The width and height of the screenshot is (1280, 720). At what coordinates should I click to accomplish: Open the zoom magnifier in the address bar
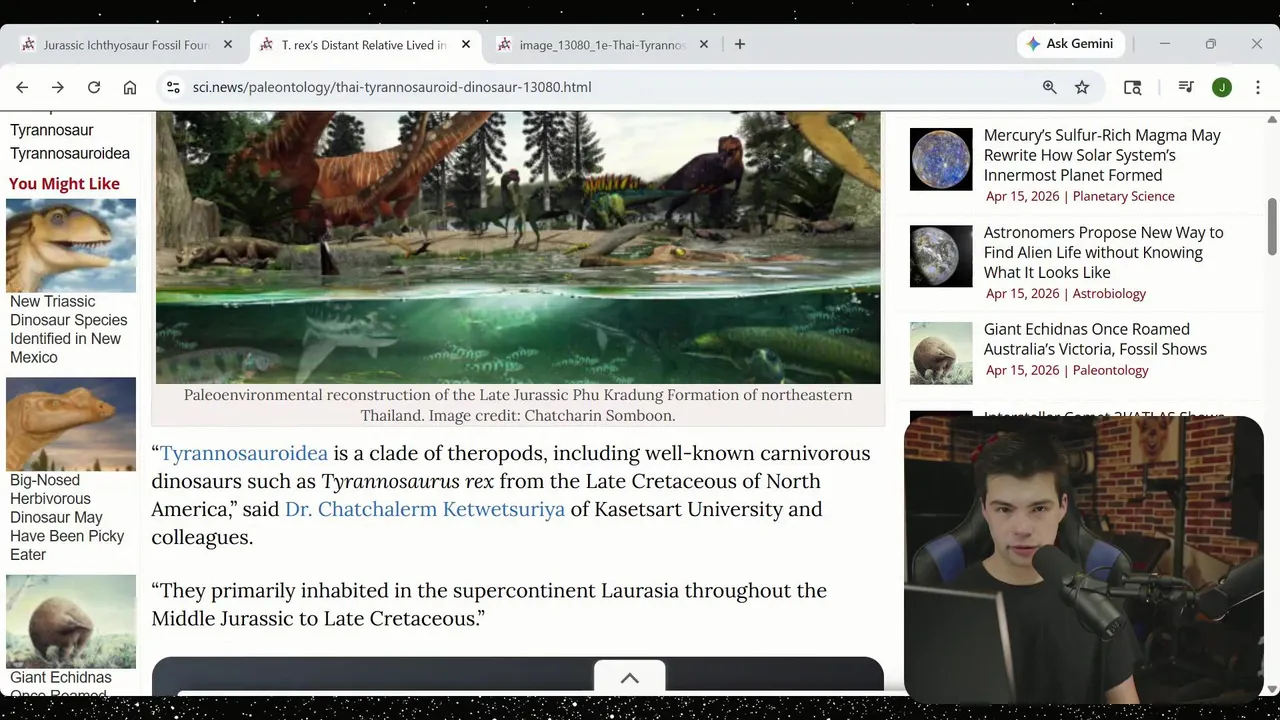1050,87
